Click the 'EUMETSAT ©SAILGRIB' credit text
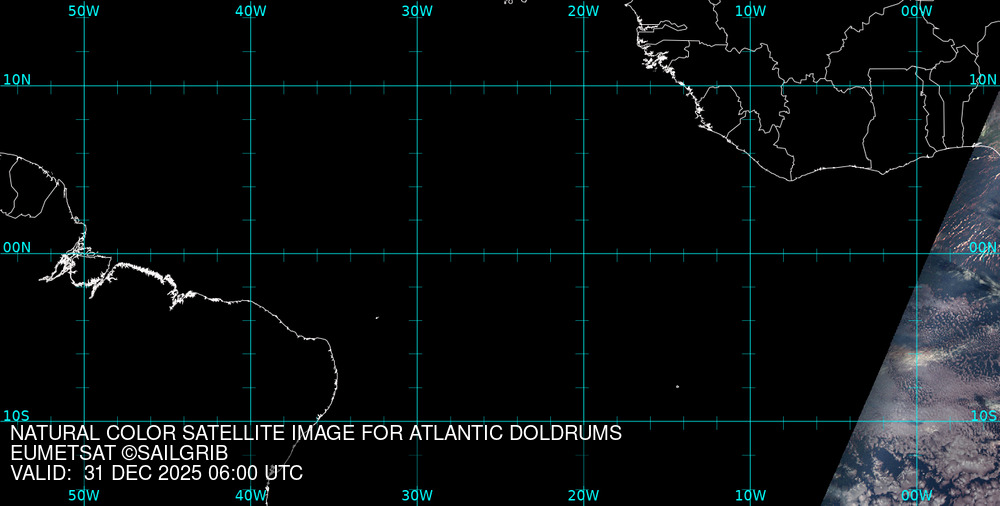1000x506 pixels. (119, 453)
